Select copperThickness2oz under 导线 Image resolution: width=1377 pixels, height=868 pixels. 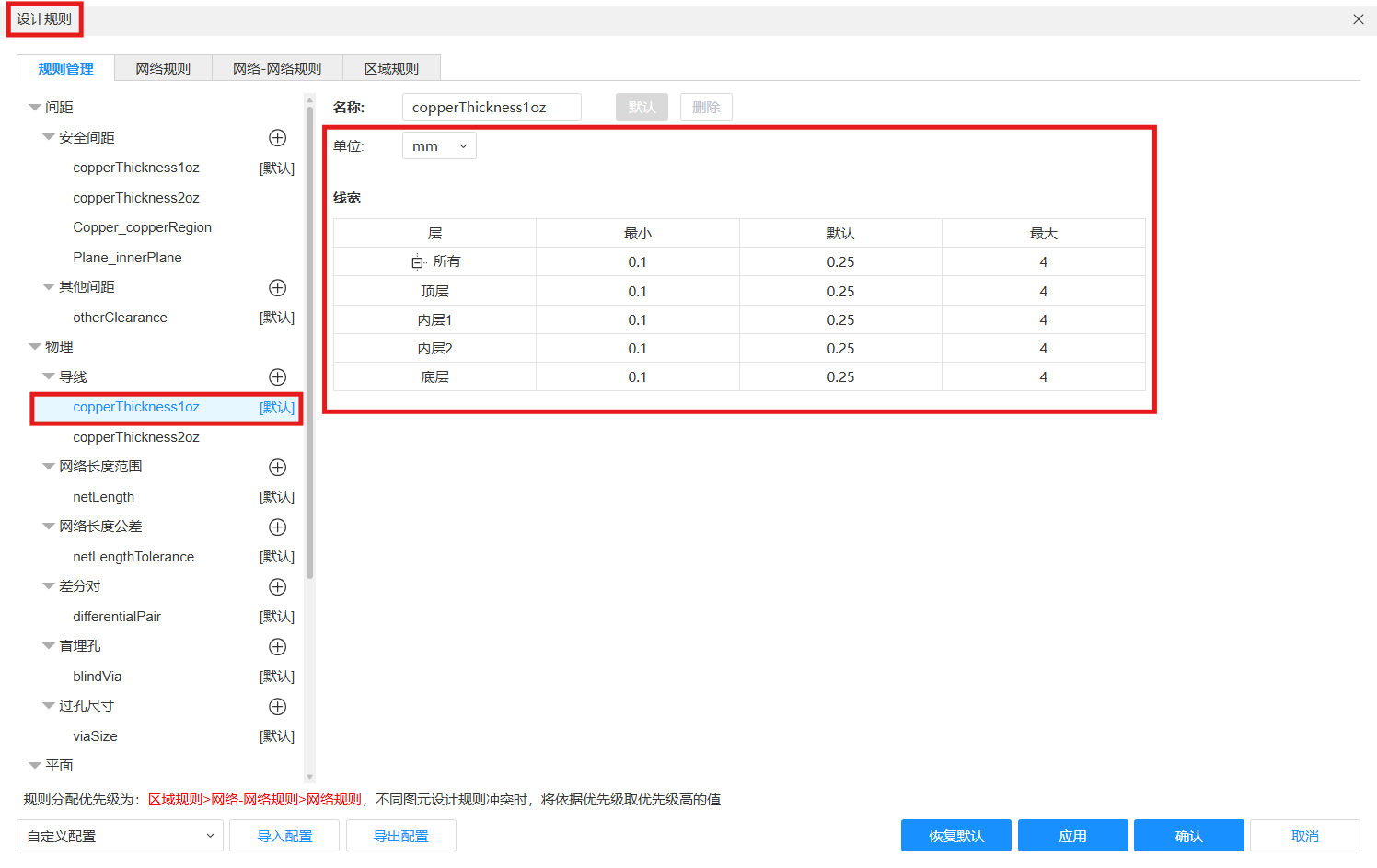135,436
